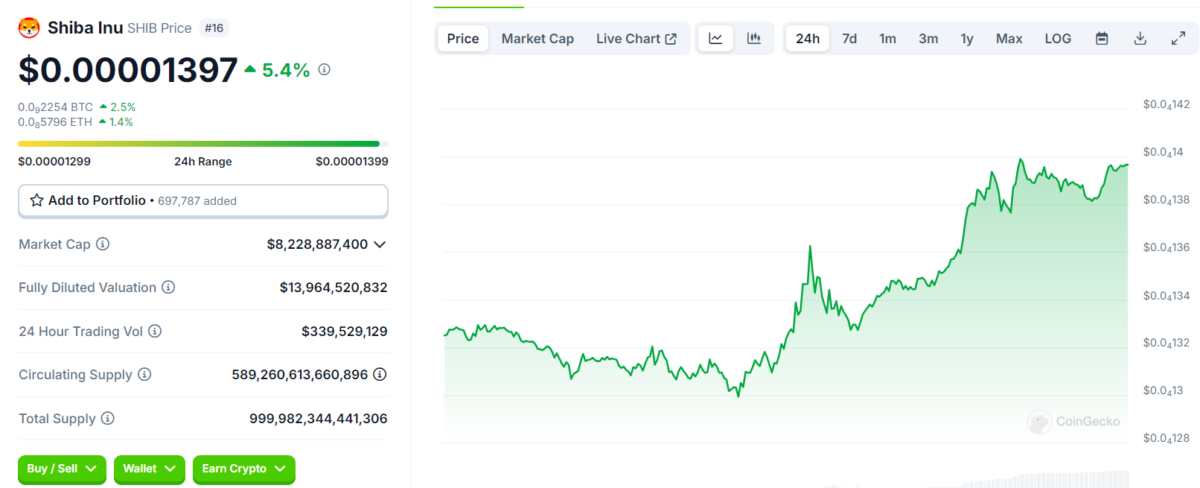Click info icon beside Fully Diluted Valuation
Screen dimensions: 1200x488
[x=168, y=288]
